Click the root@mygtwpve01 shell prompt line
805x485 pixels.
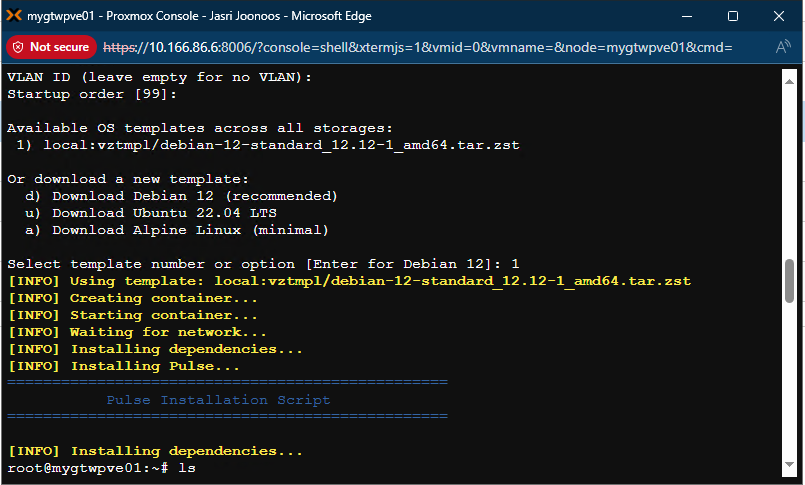(x=95, y=468)
